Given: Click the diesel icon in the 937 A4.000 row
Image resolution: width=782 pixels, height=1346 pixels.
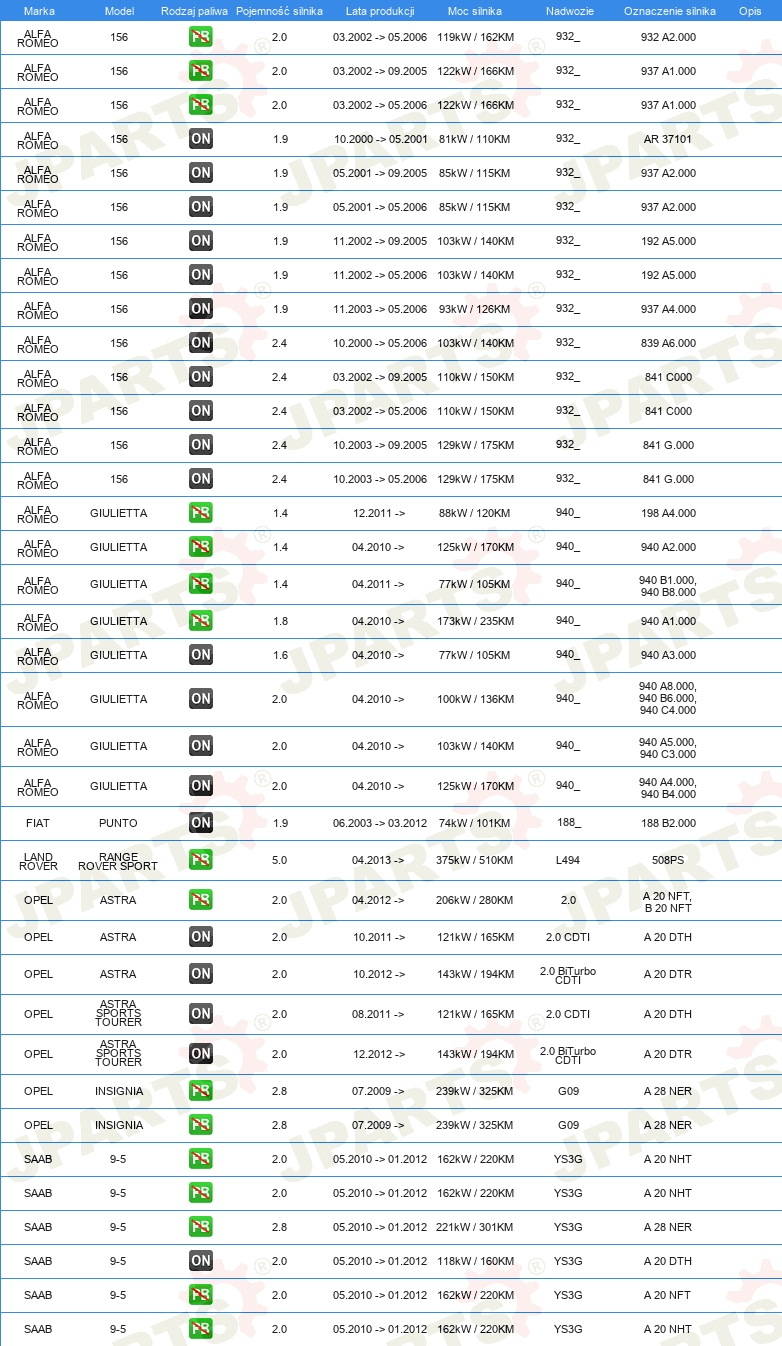Looking at the screenshot, I should 201,309.
